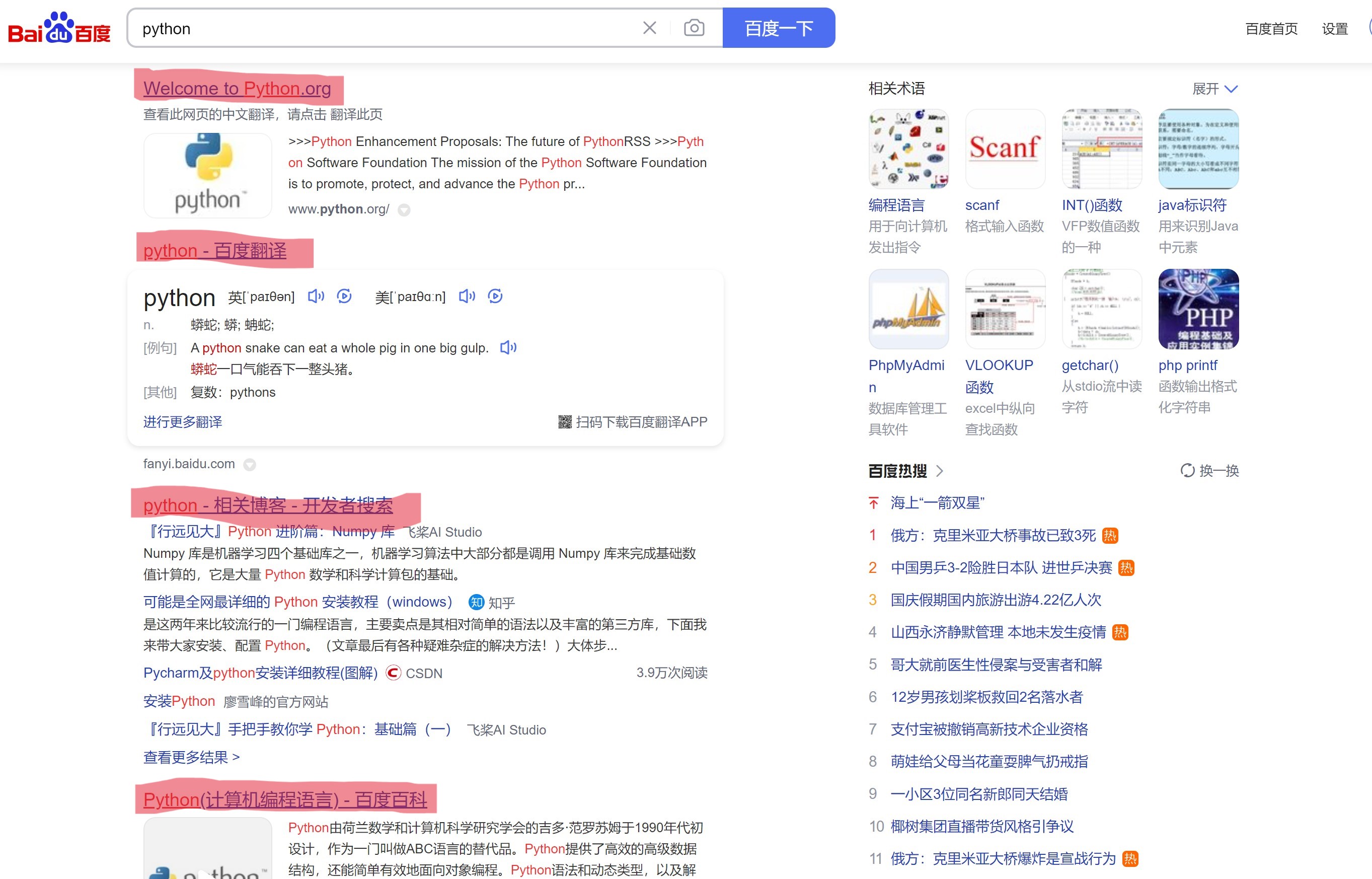Click the 百度一下 search button
This screenshot has height=879, width=1372.
click(x=778, y=28)
